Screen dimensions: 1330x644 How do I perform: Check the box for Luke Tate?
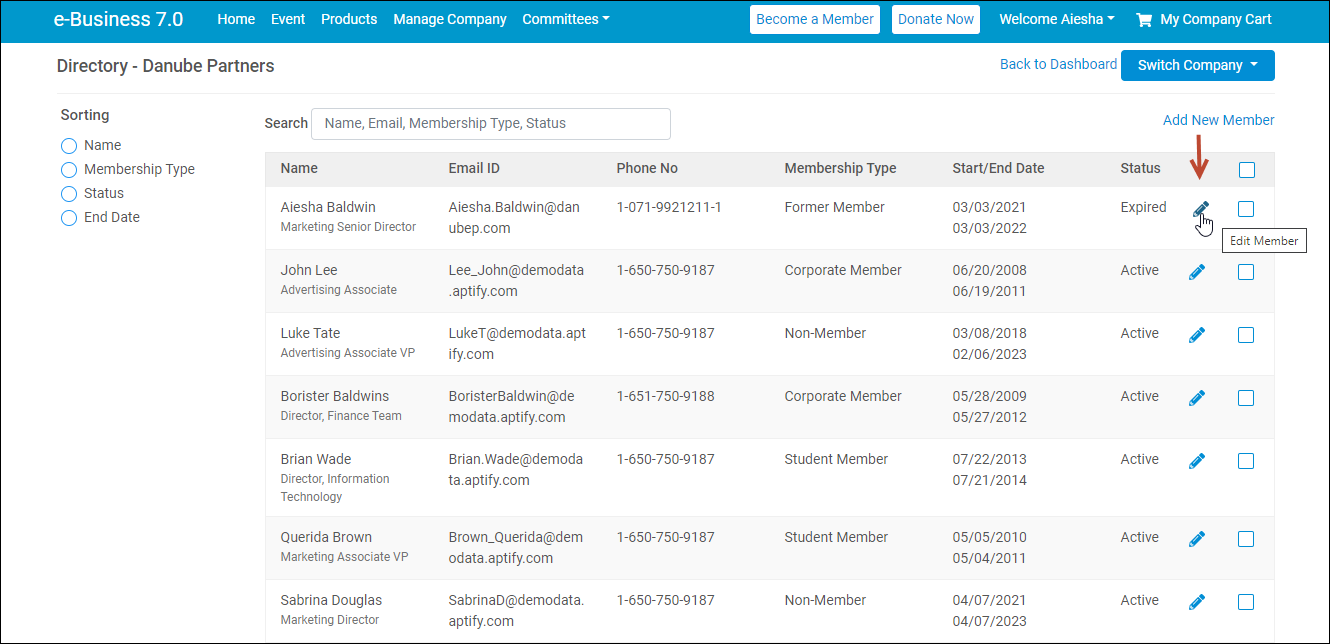[1246, 335]
